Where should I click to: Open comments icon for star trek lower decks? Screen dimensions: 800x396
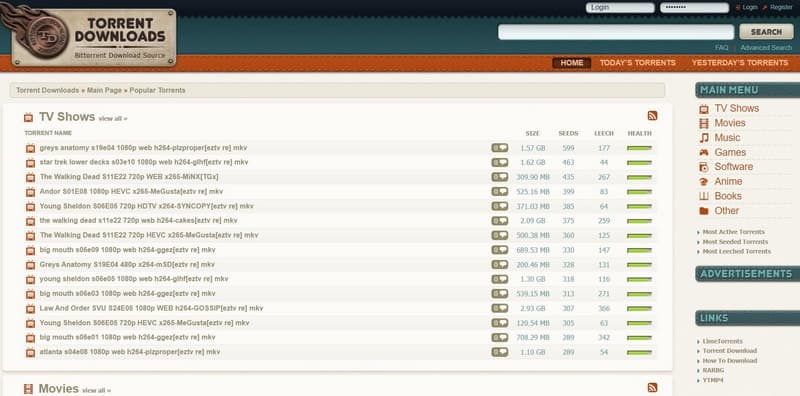coord(499,162)
